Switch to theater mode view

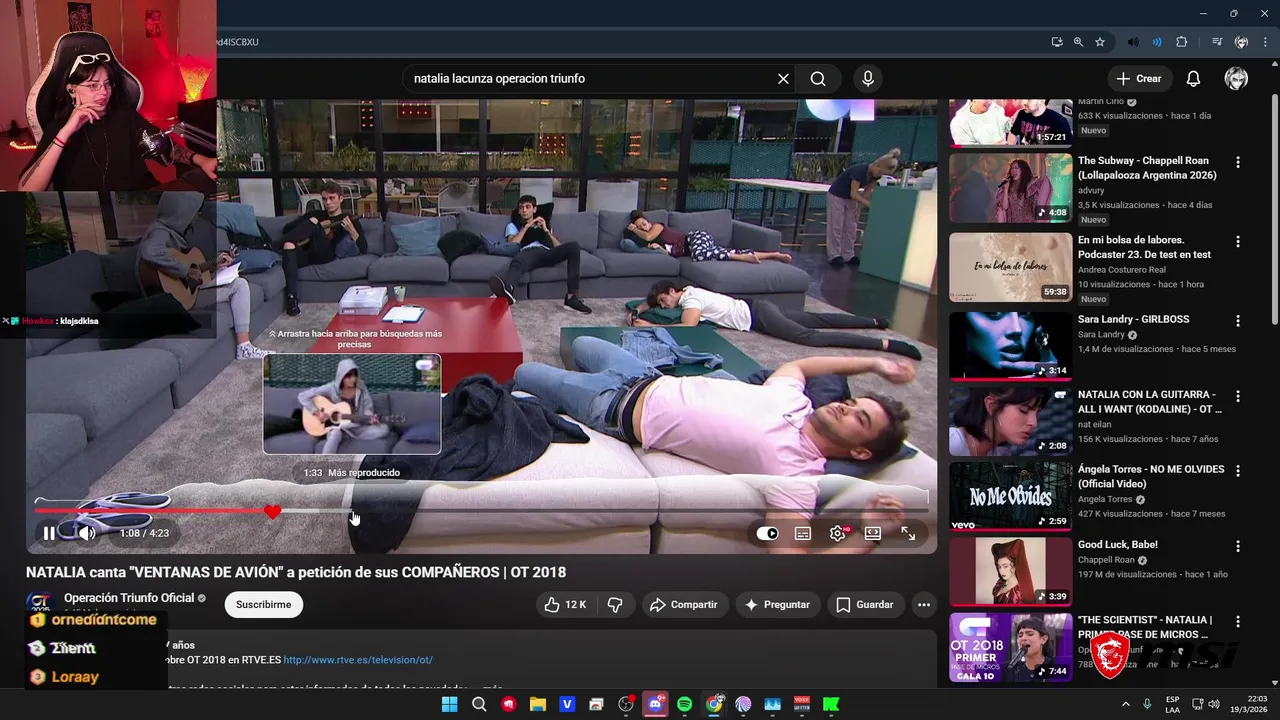pos(873,534)
